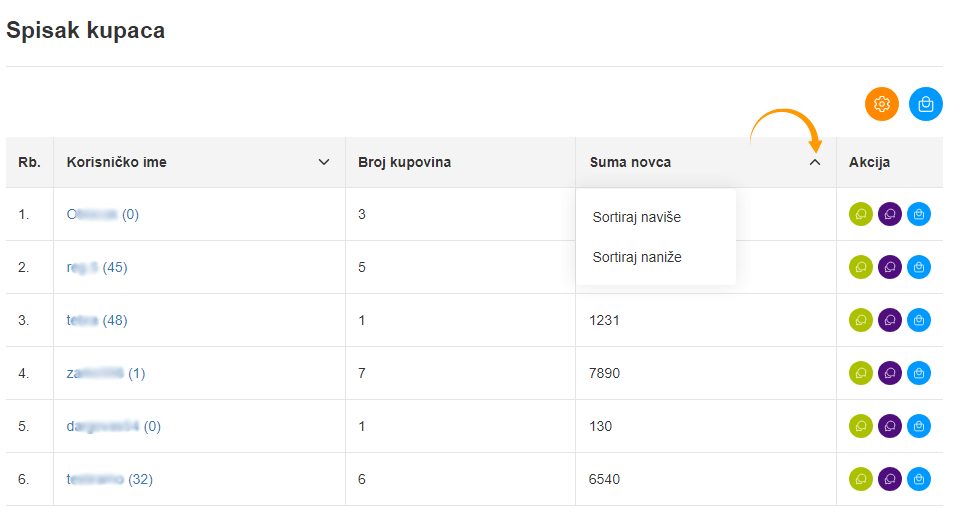Image resolution: width=963 pixels, height=518 pixels.
Task: Click the purple chat icon in row 3
Action: click(x=889, y=320)
